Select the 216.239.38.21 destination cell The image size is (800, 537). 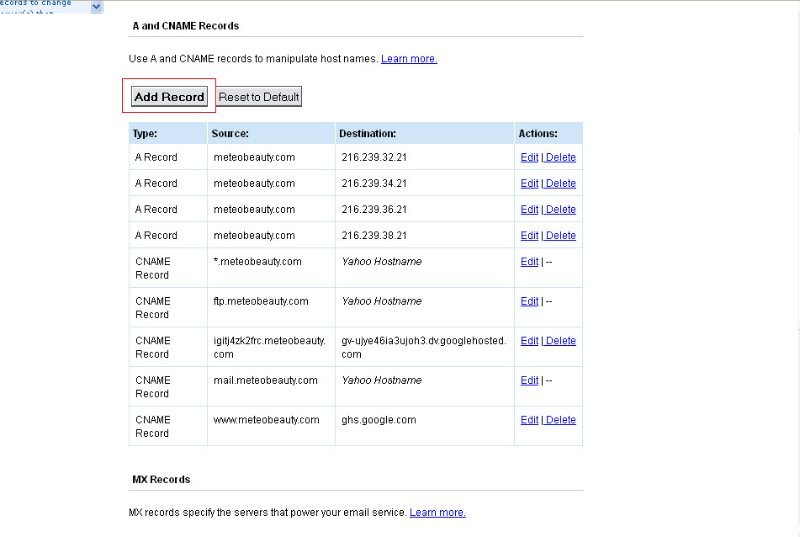click(x=424, y=235)
